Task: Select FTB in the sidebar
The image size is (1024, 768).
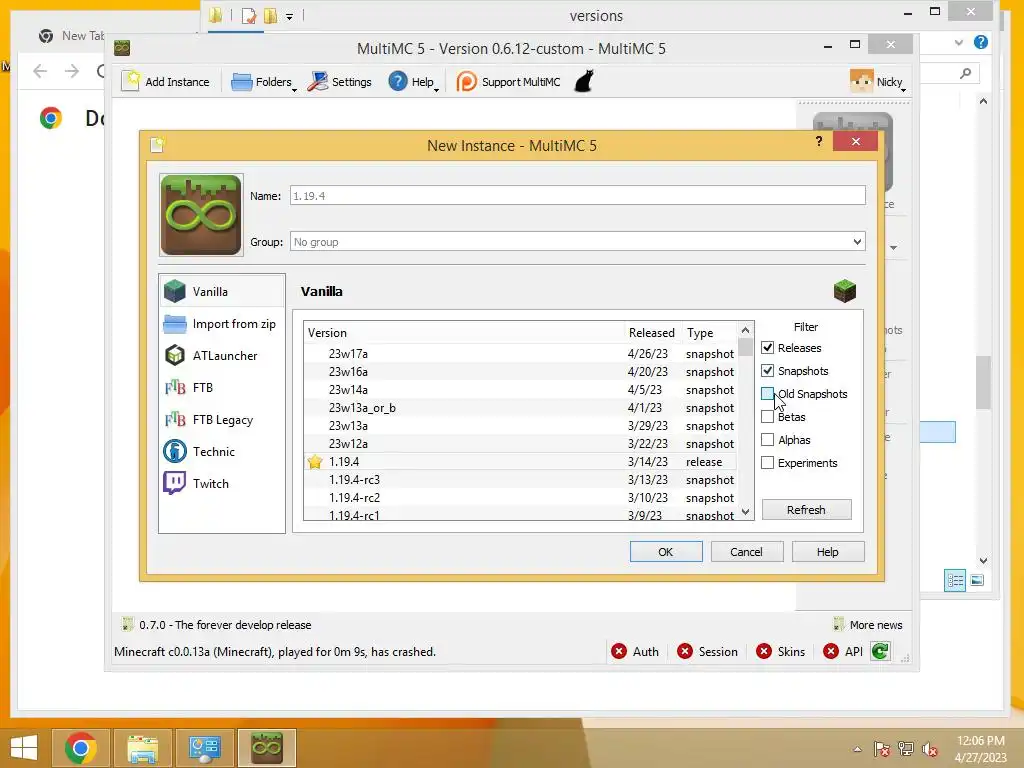Action: coord(222,387)
